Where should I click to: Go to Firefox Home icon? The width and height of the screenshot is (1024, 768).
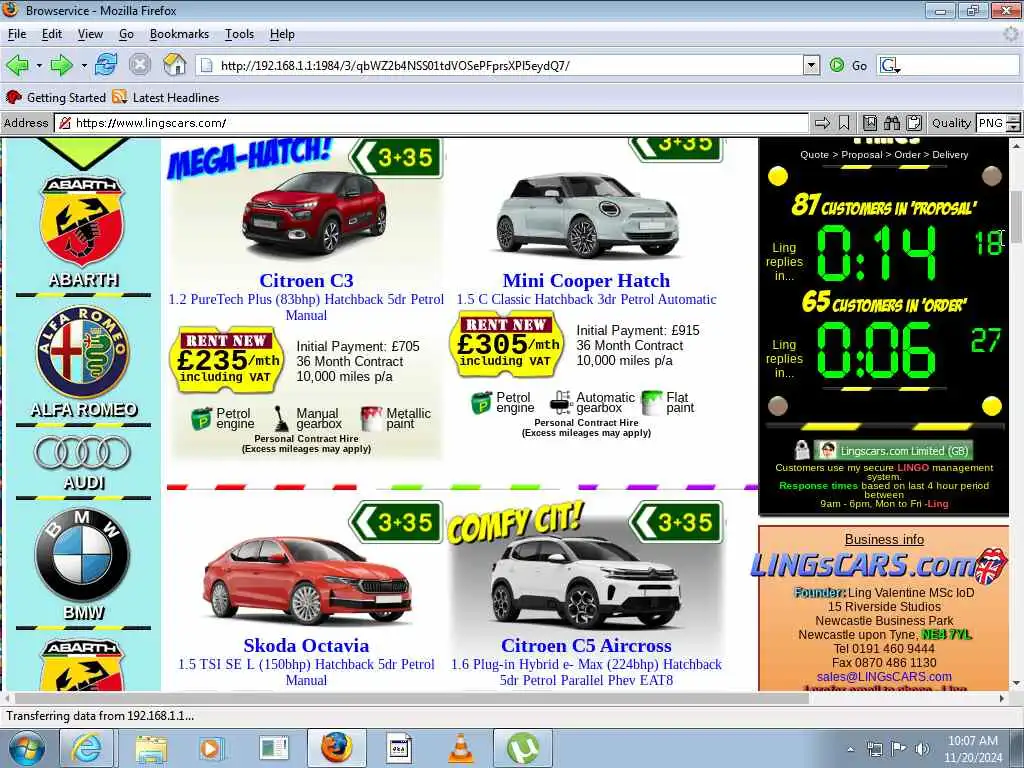point(174,65)
